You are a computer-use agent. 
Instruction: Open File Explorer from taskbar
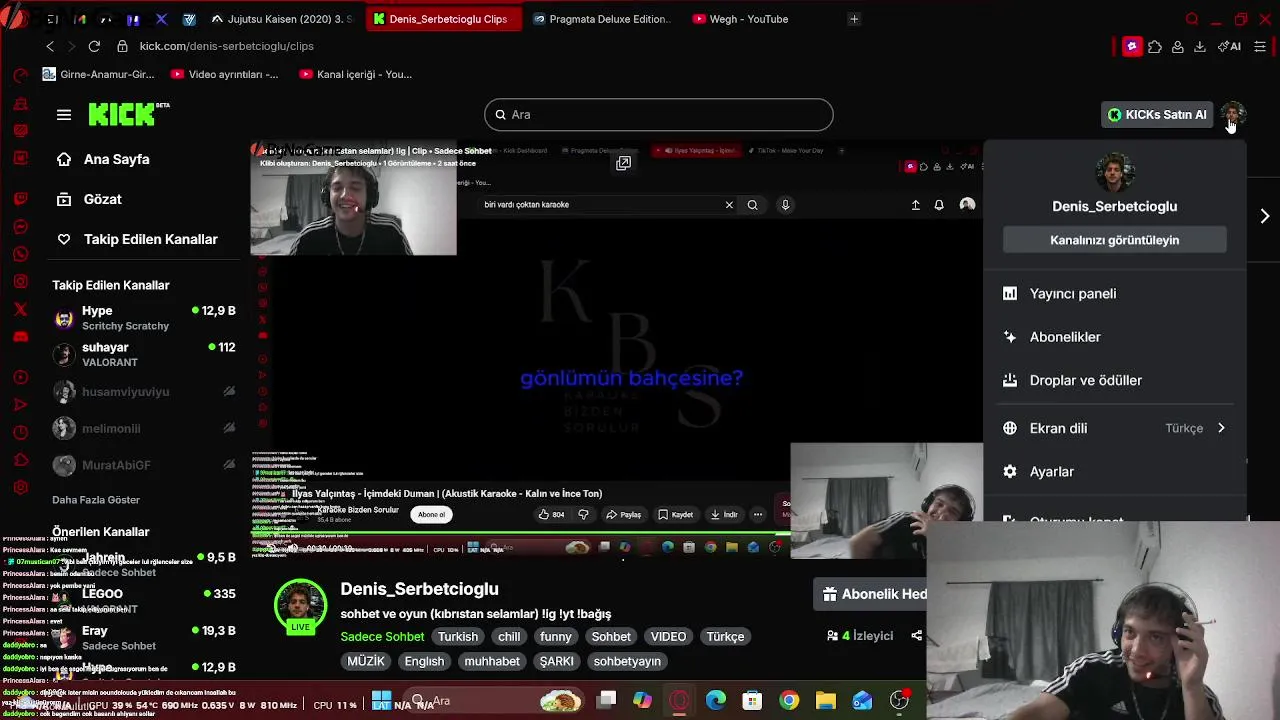pos(826,700)
